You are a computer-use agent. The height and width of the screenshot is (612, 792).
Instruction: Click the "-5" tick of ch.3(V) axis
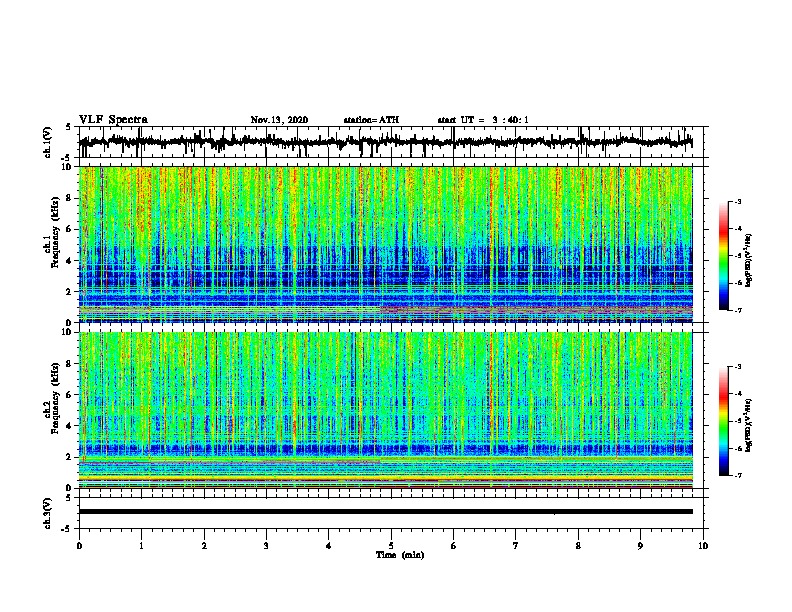tap(67, 529)
